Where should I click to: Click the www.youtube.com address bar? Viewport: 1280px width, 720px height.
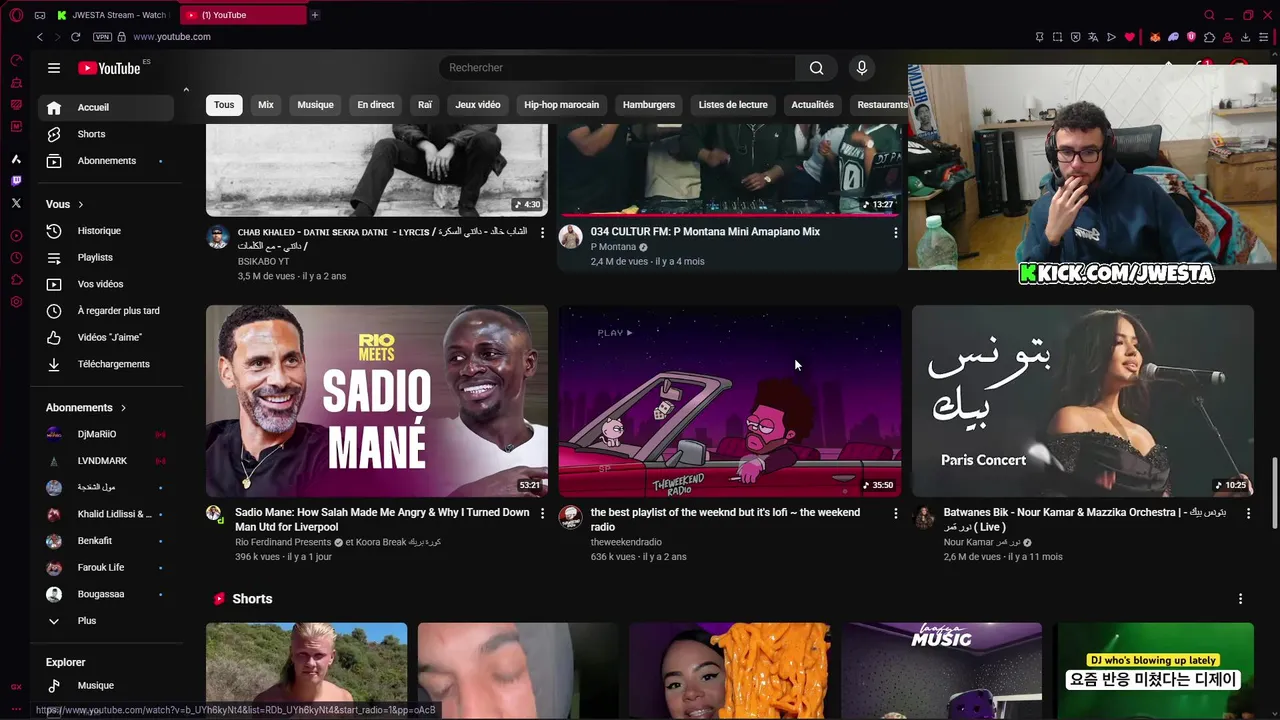(172, 37)
